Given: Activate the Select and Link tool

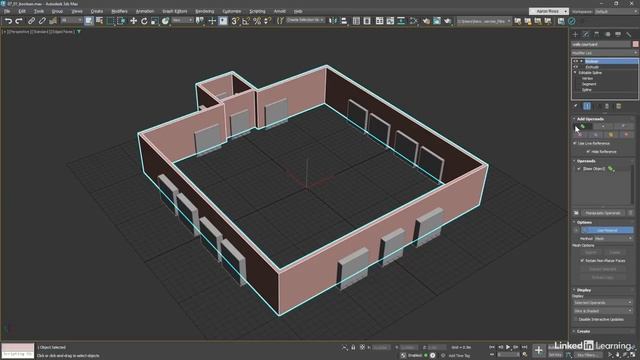Looking at the screenshot, I should coord(31,21).
